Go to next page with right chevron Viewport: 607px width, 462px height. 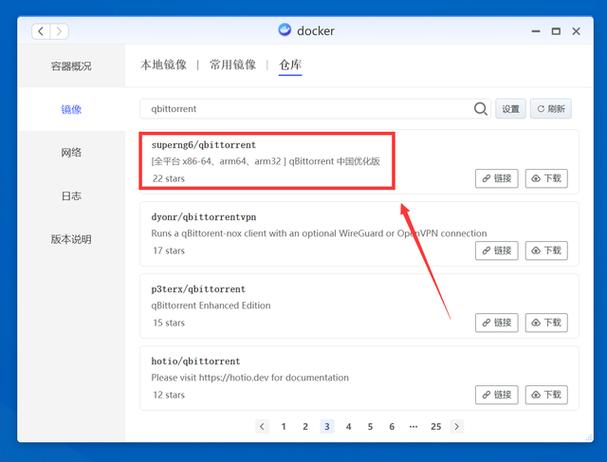pos(458,426)
